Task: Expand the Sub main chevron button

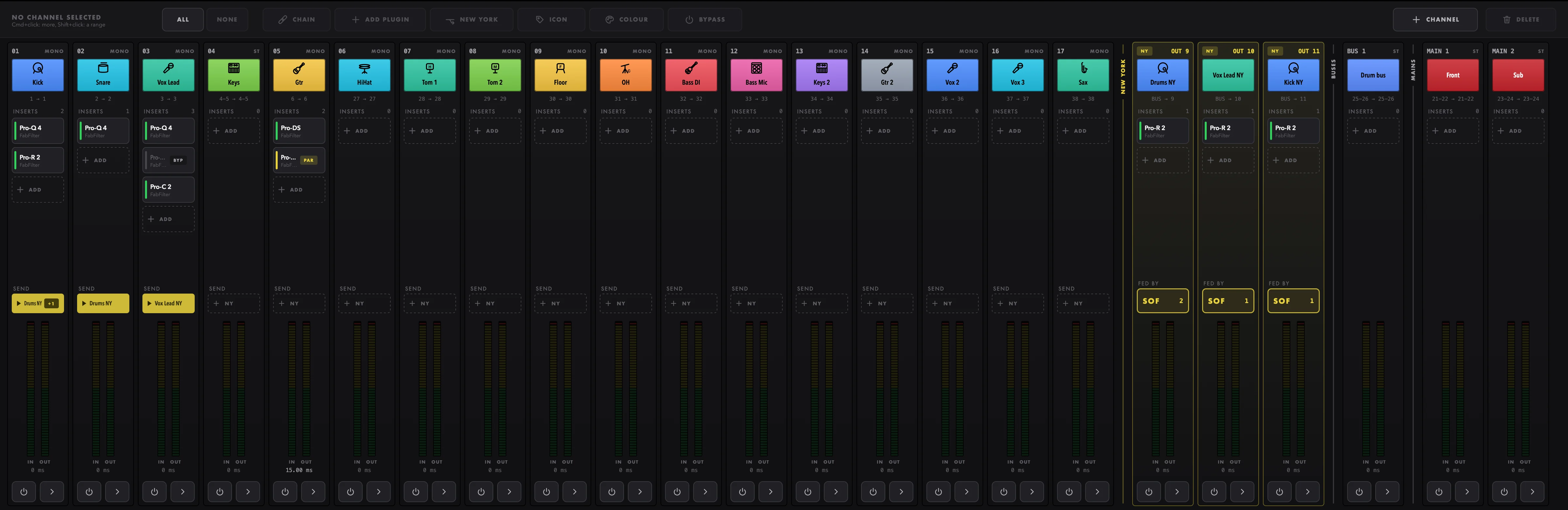Action: (x=1532, y=492)
